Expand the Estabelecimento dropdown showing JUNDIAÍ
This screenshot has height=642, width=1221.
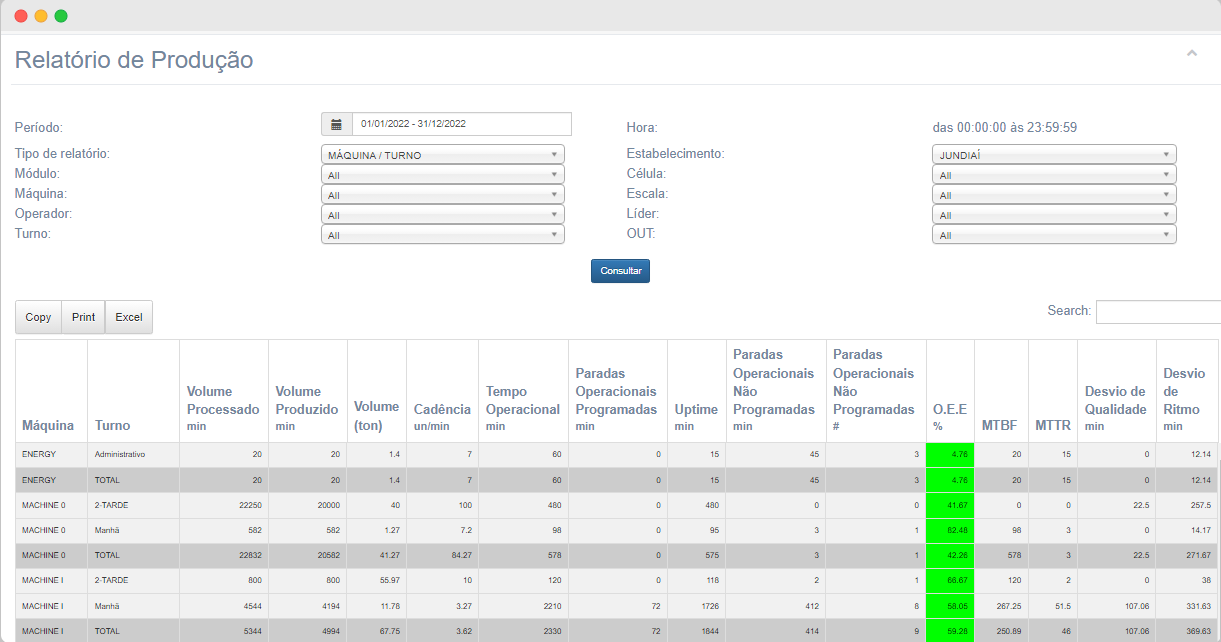click(x=1053, y=155)
